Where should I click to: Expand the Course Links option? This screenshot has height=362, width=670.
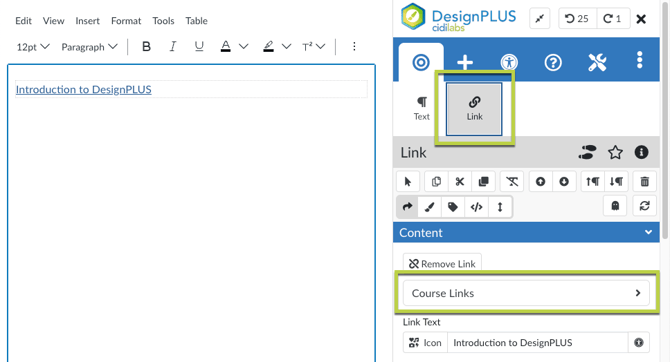pos(526,293)
